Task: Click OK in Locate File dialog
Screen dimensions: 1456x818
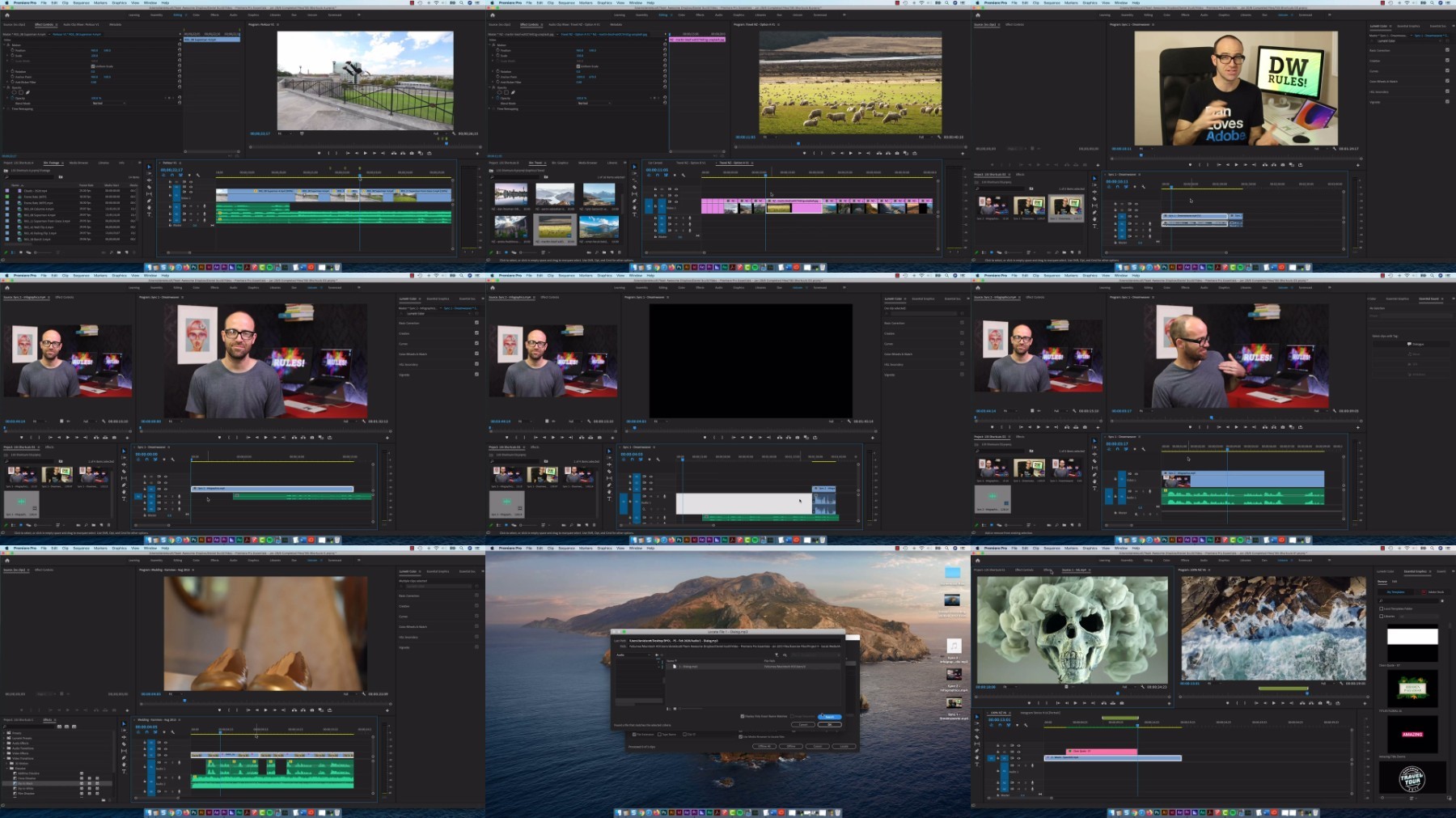Action: point(829,724)
